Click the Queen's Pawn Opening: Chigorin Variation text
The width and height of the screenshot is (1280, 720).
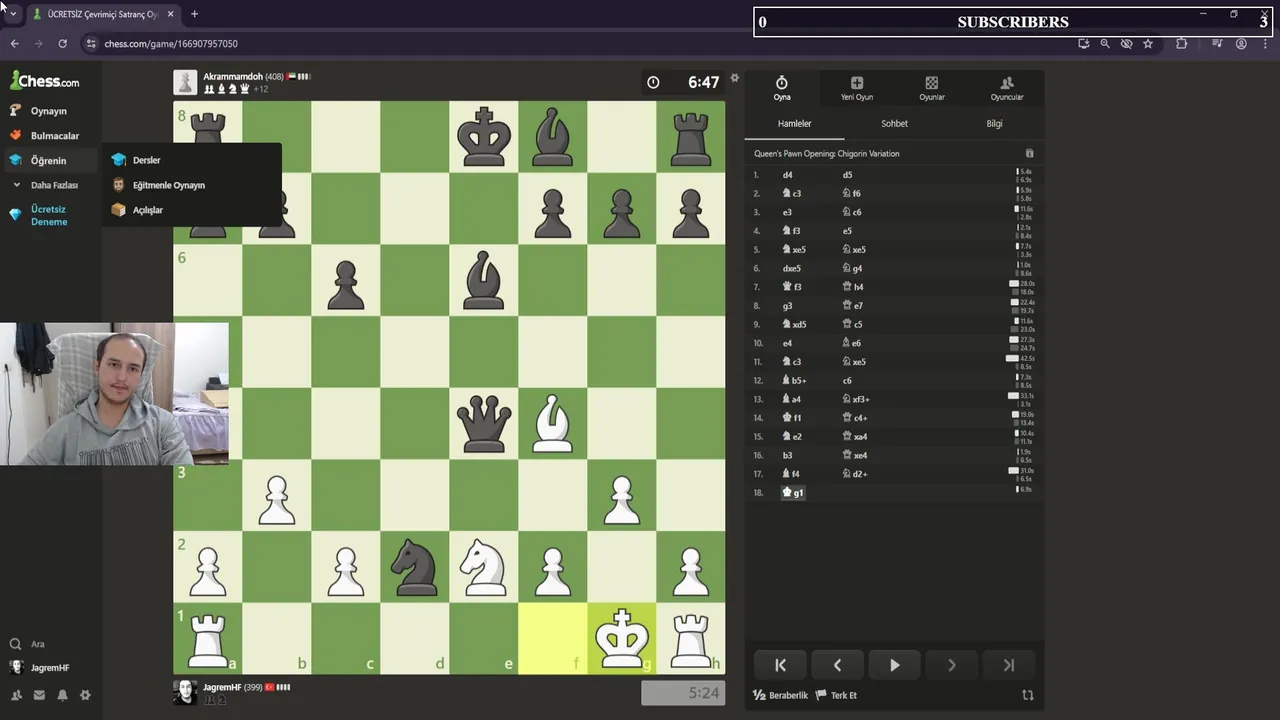coord(827,154)
